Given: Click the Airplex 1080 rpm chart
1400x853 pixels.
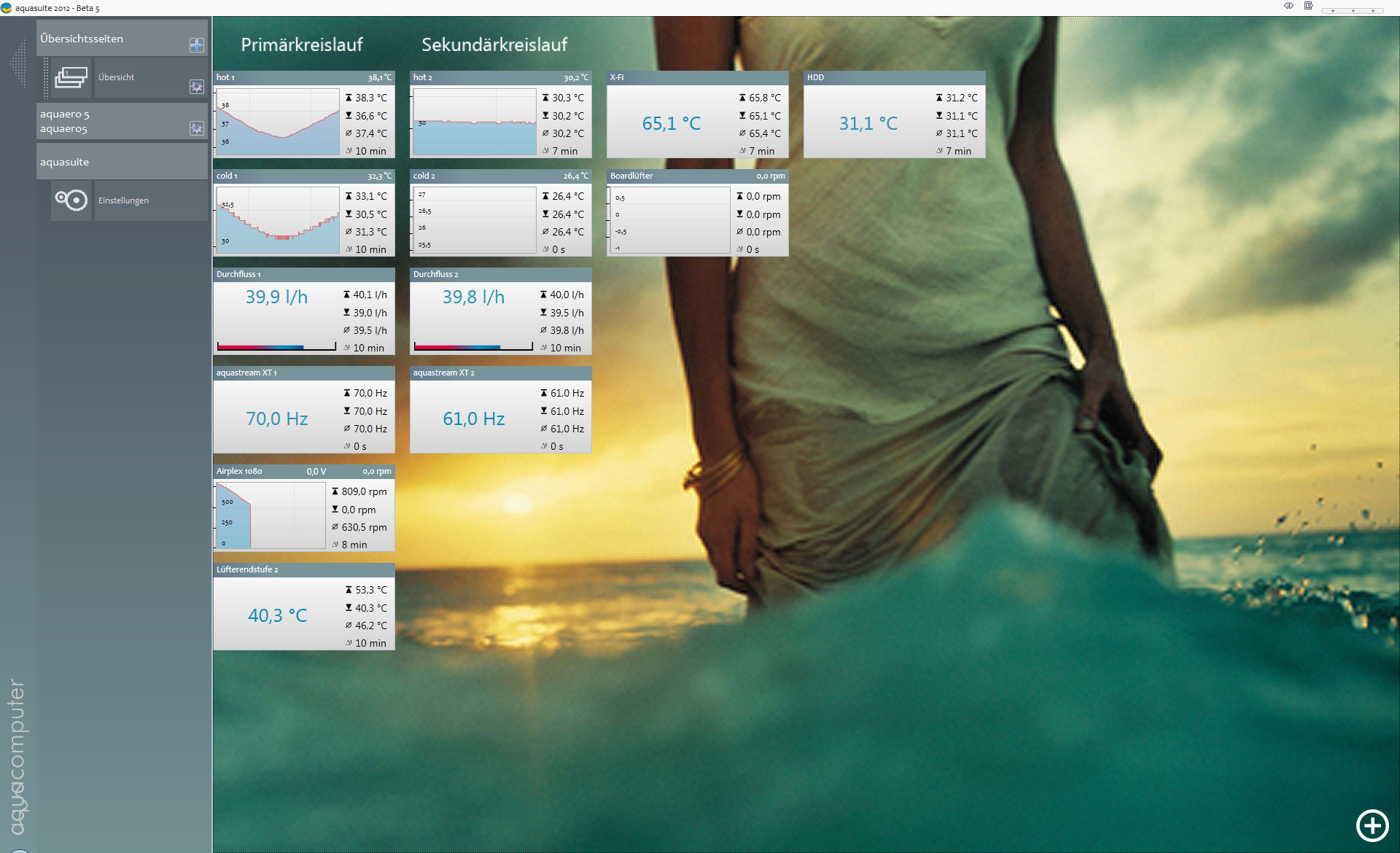Looking at the screenshot, I should tap(270, 515).
